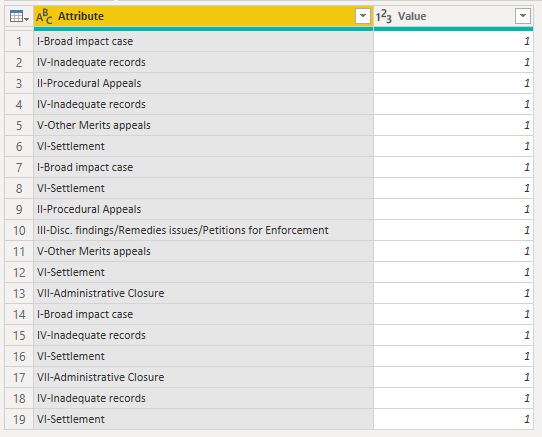Select row 7 'I-Broad impact case' cell
This screenshot has height=437, width=542.
(204, 167)
